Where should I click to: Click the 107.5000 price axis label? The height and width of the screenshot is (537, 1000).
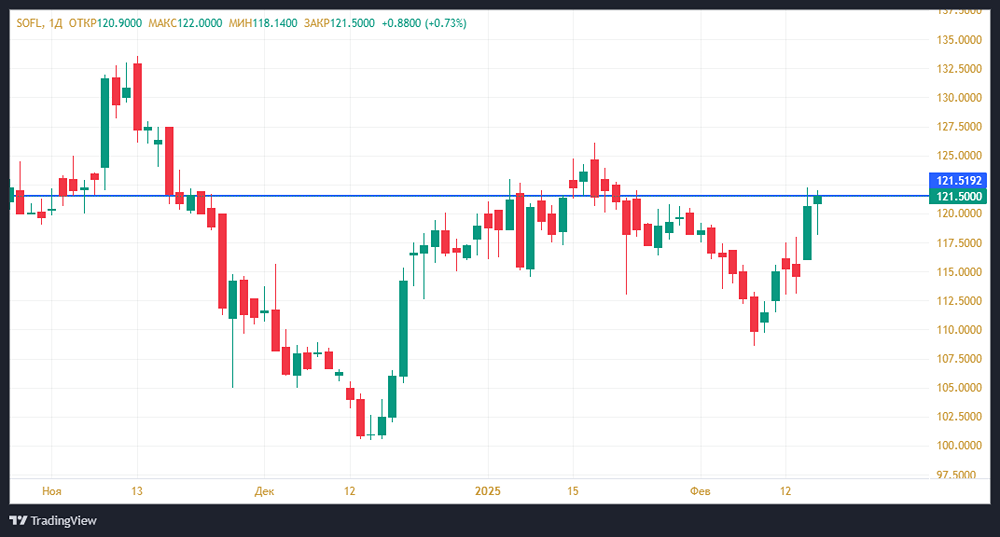(959, 358)
